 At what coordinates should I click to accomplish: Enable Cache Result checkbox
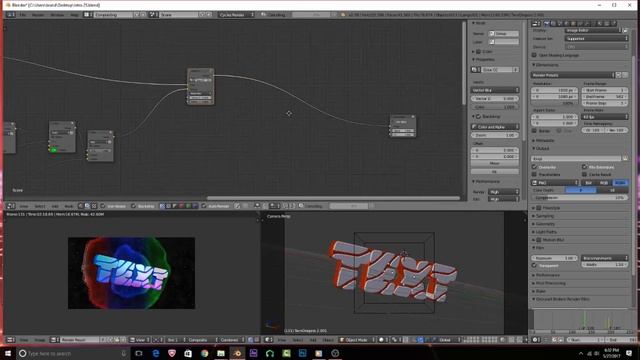pos(584,174)
